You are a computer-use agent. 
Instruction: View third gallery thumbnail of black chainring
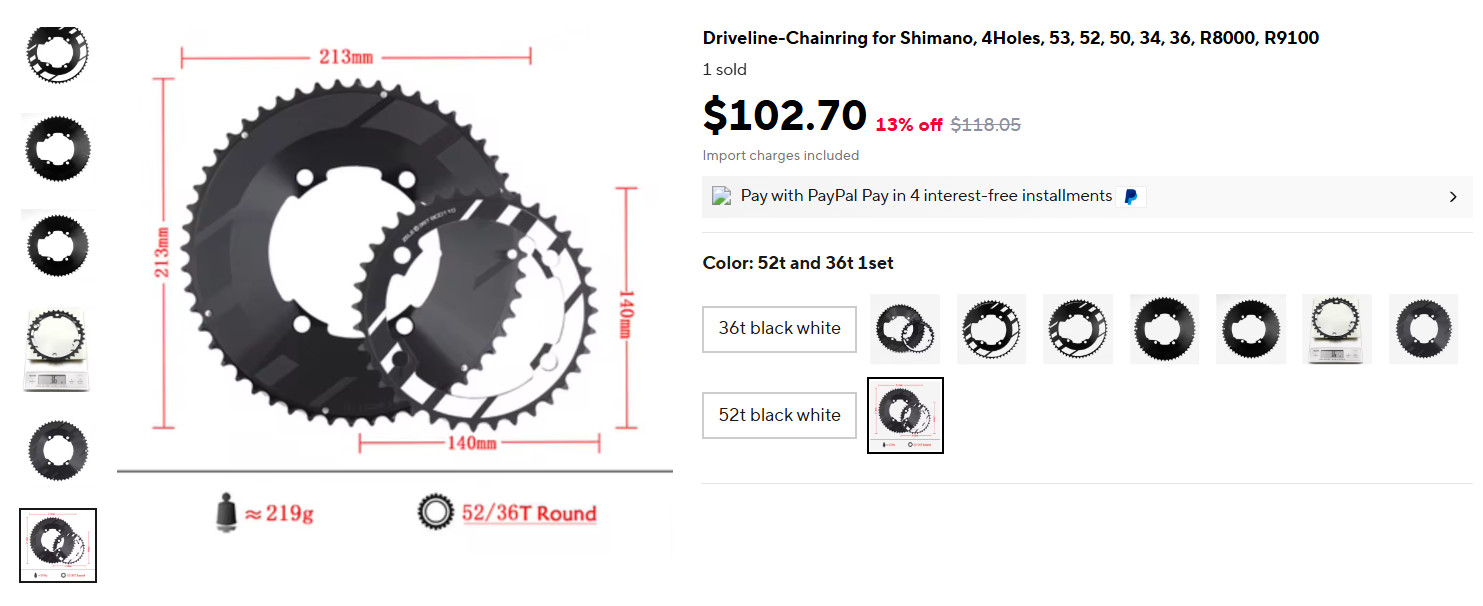point(57,245)
